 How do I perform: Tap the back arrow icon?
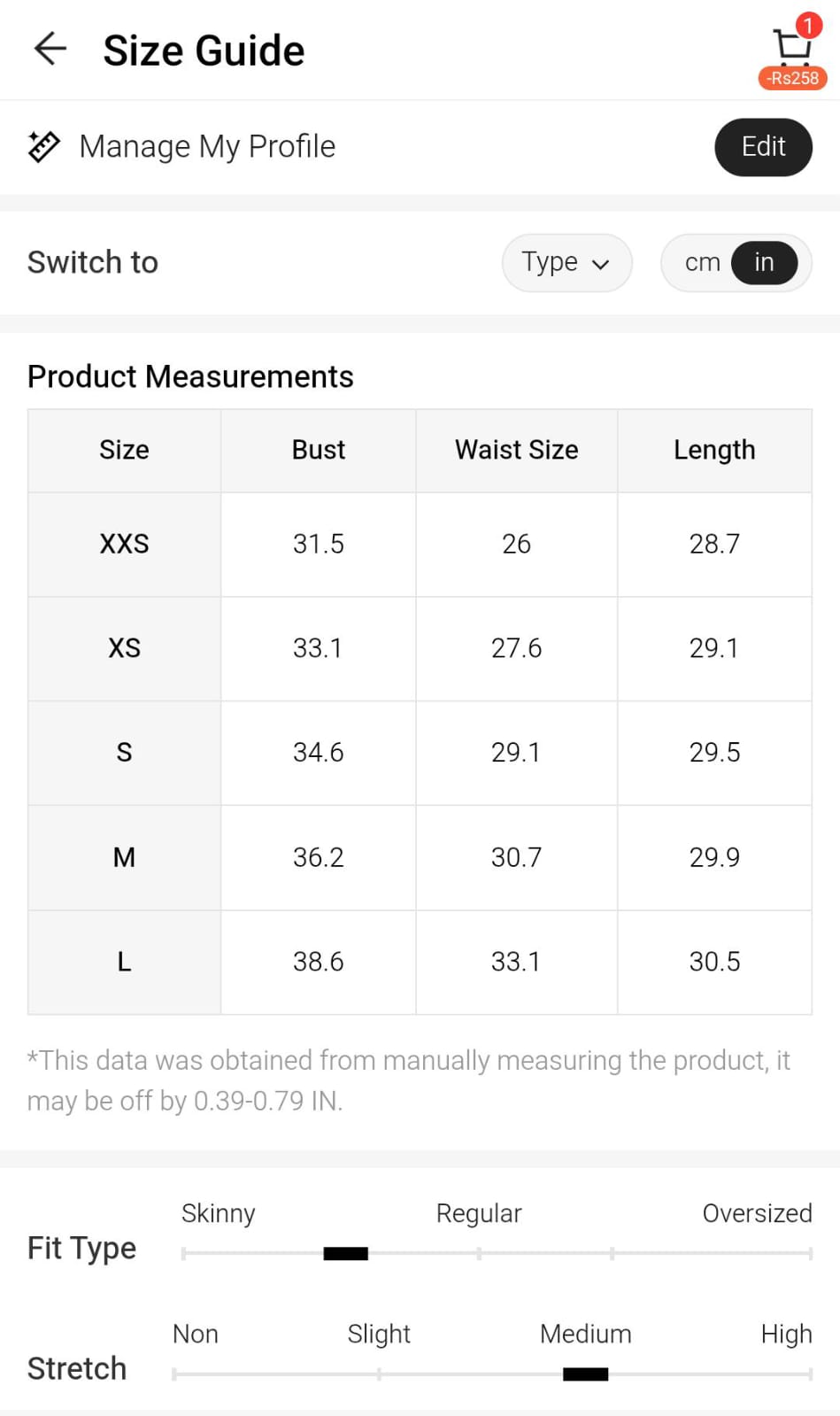50,49
